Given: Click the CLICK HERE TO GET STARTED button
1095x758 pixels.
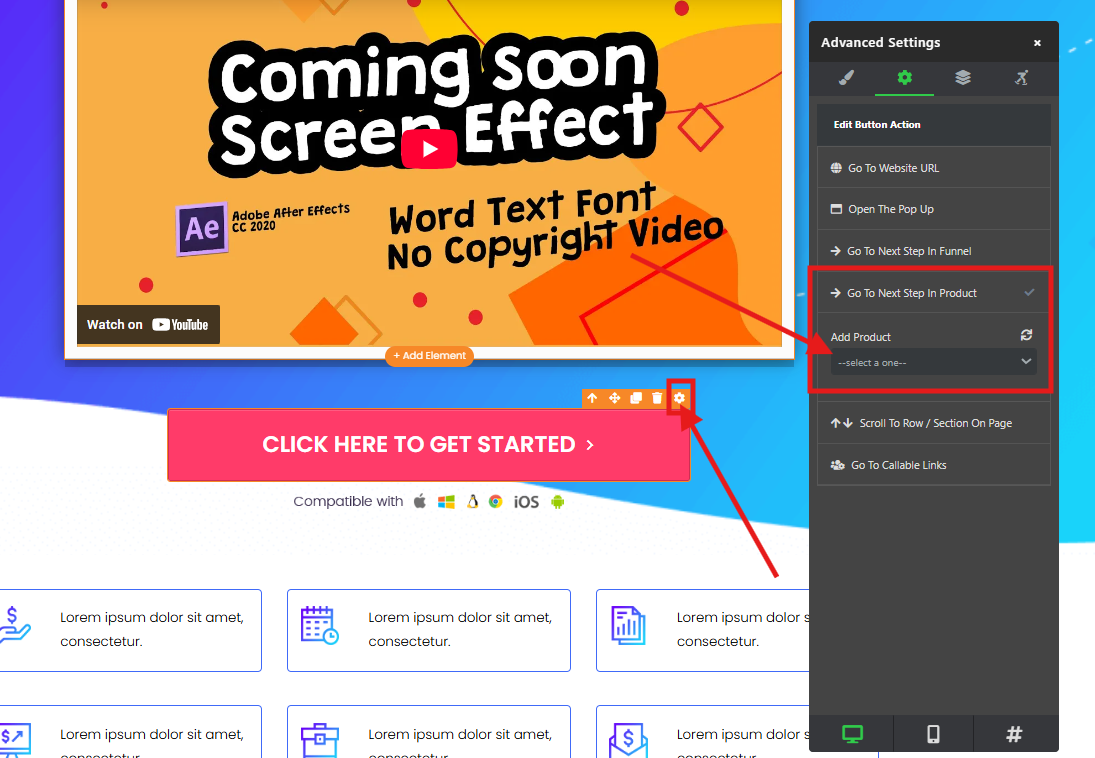Looking at the screenshot, I should coord(429,445).
